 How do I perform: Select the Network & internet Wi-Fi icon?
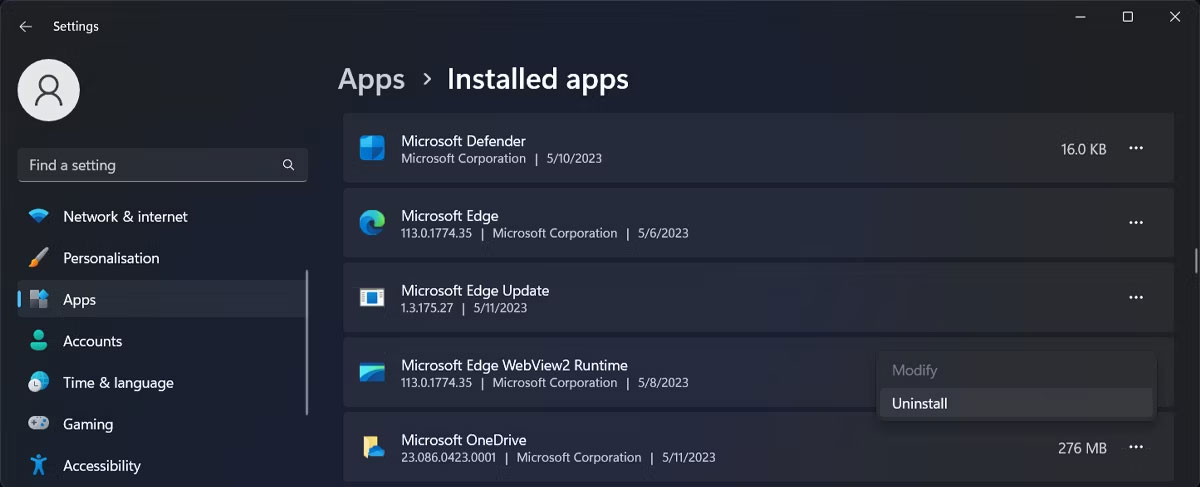[39, 217]
